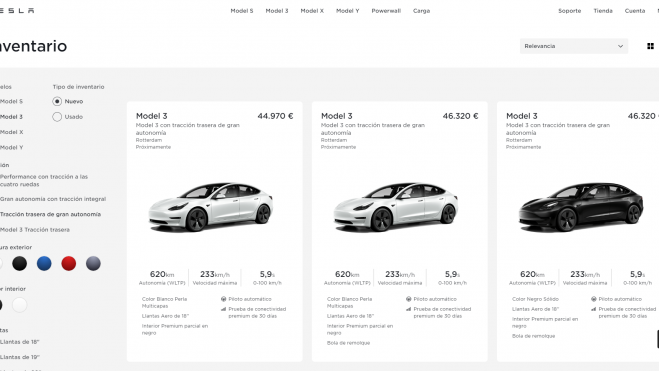Filter by Model S in sidebar
Viewport: 659px width, 371px height.
tap(11, 101)
